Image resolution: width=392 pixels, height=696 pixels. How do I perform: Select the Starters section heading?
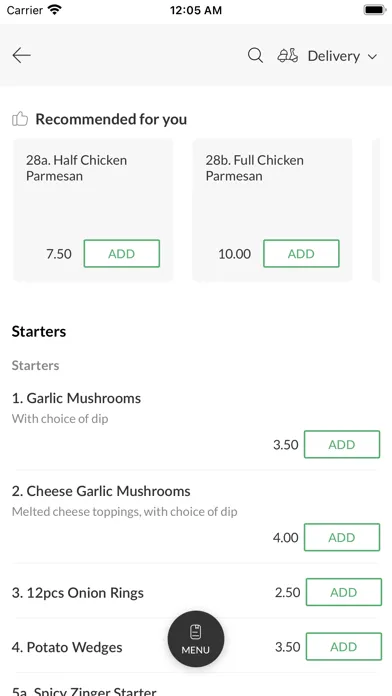39,332
